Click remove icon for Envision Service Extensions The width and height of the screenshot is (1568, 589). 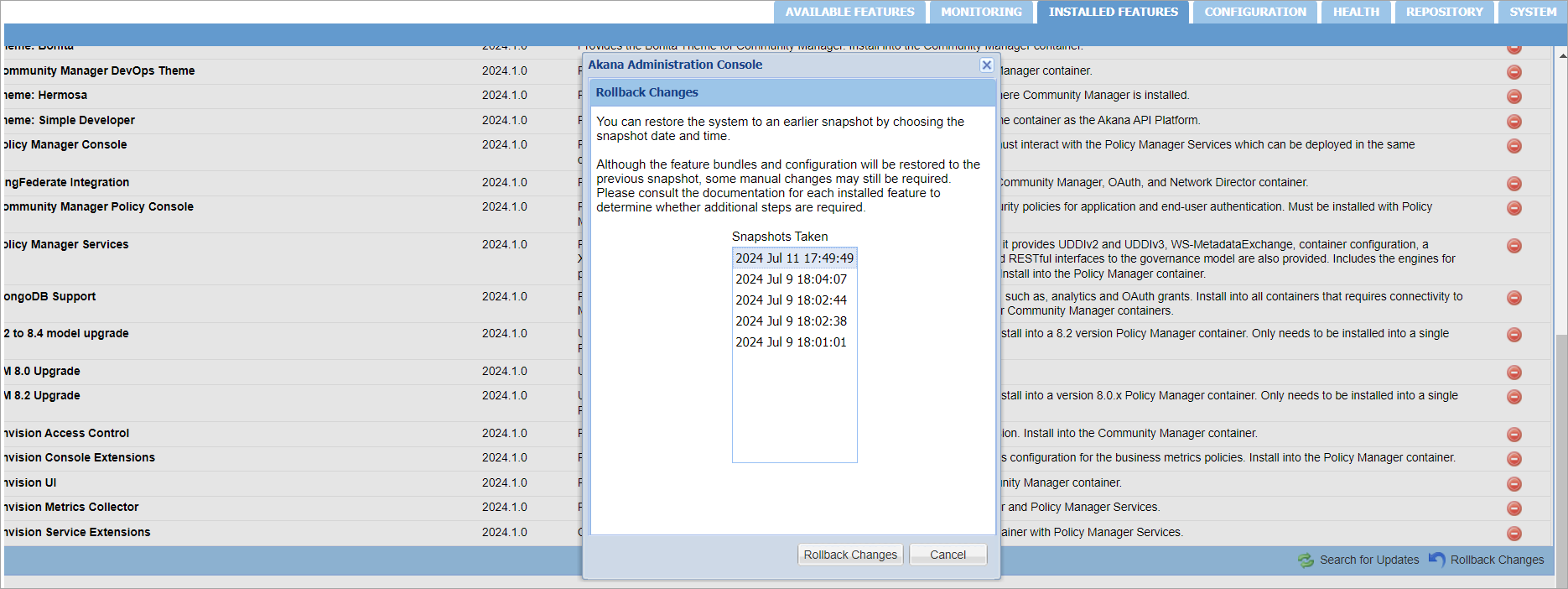coord(1513,534)
